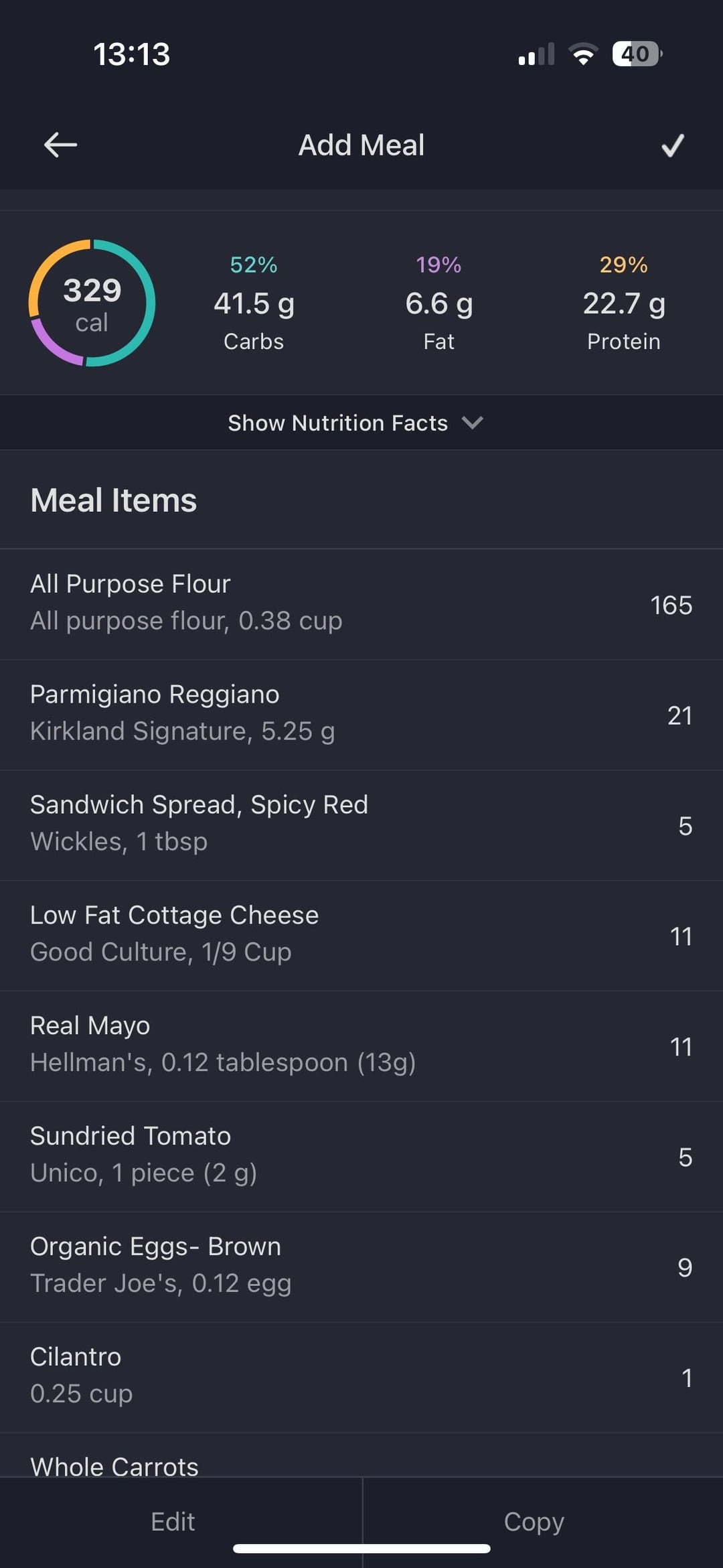The height and width of the screenshot is (1568, 723).
Task: Tap the battery indicator in status bar
Action: click(636, 54)
